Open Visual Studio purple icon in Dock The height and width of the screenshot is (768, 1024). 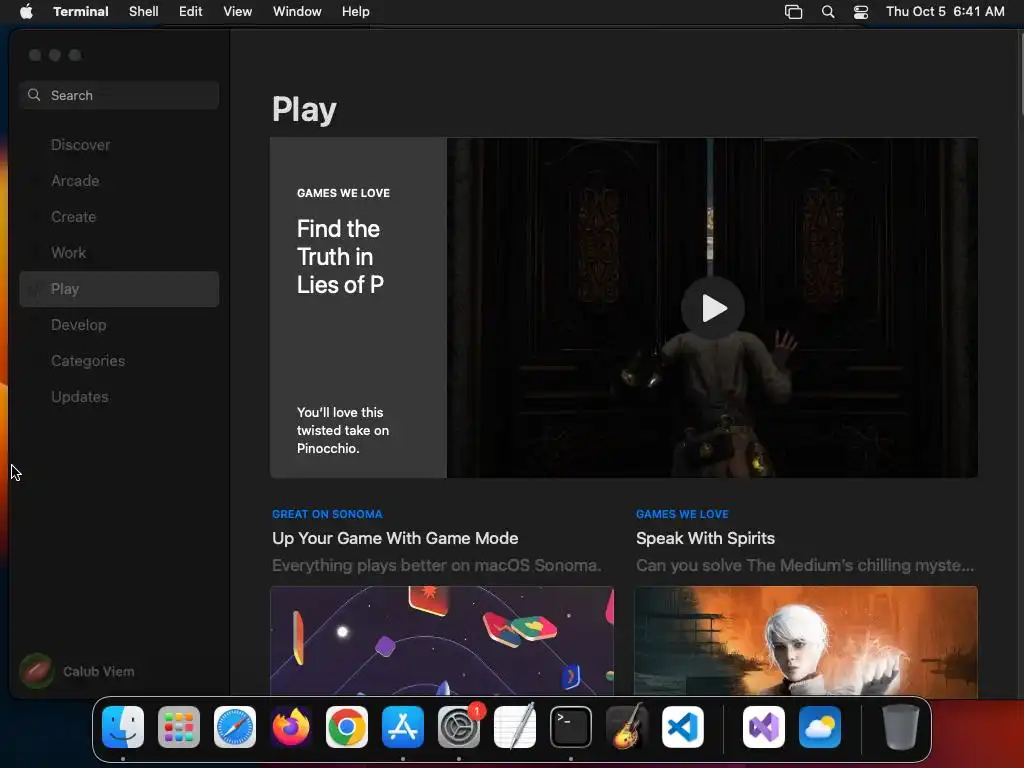[763, 727]
